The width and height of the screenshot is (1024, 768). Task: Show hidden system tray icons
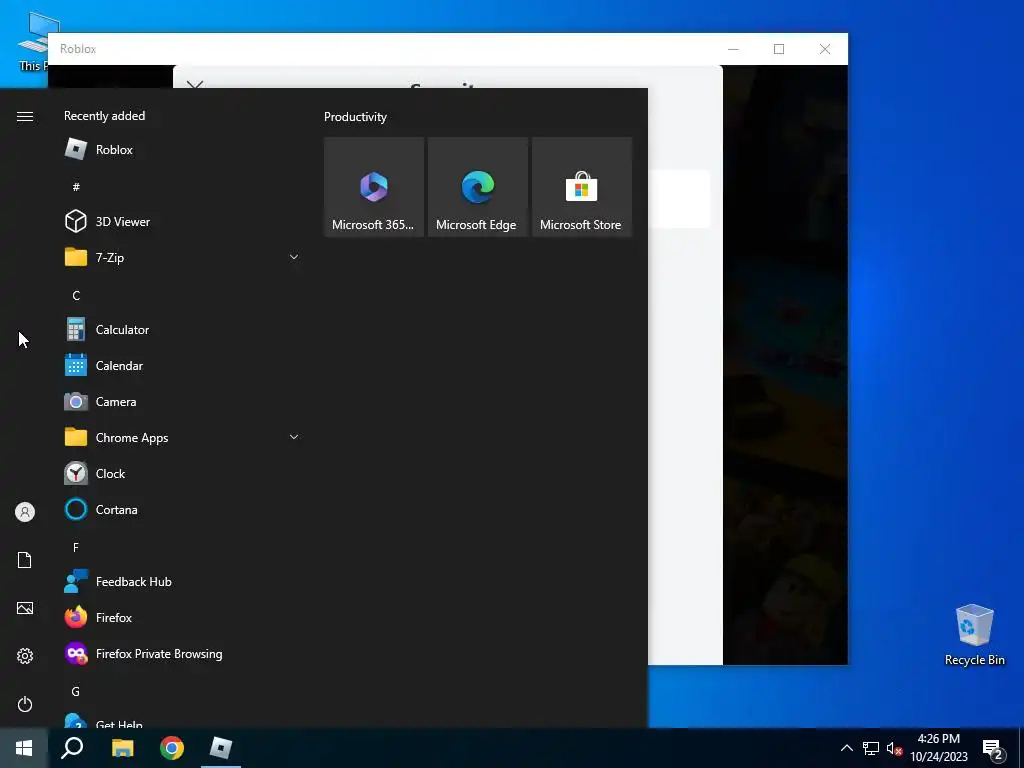coord(846,748)
